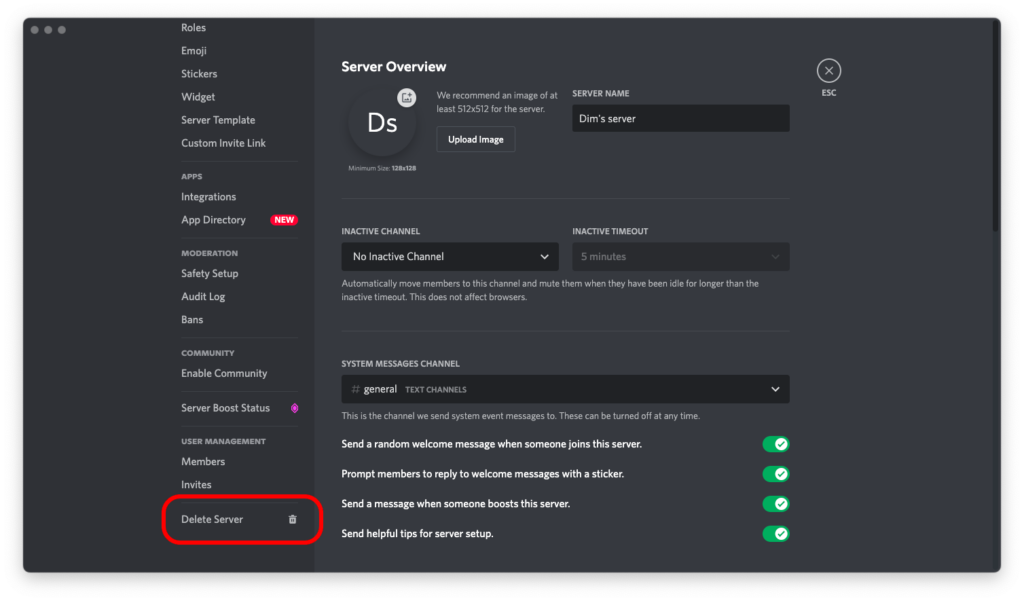Click the Server Name input field

pyautogui.click(x=680, y=118)
